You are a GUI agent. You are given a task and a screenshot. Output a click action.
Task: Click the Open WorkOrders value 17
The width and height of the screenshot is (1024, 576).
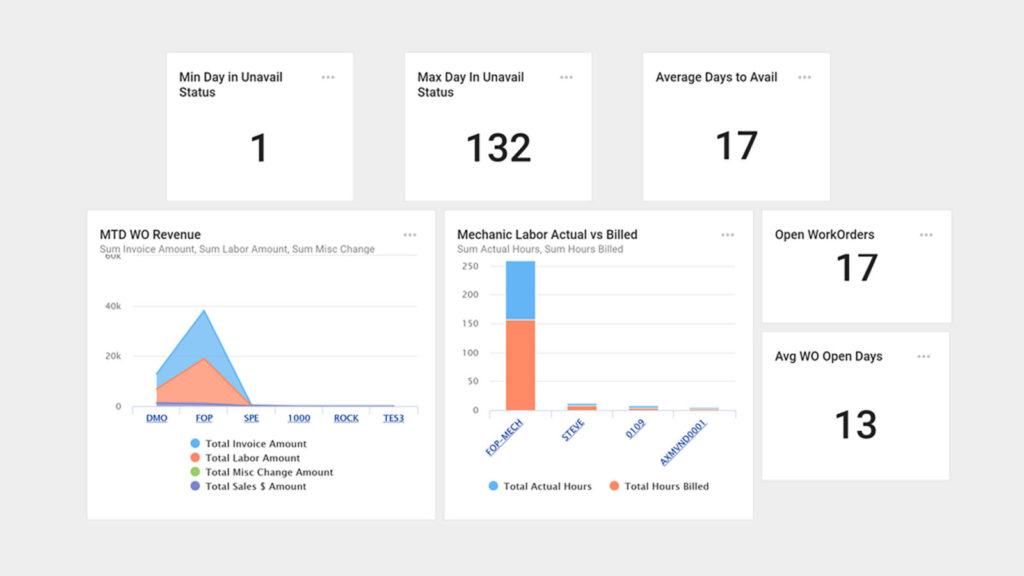[x=856, y=268]
